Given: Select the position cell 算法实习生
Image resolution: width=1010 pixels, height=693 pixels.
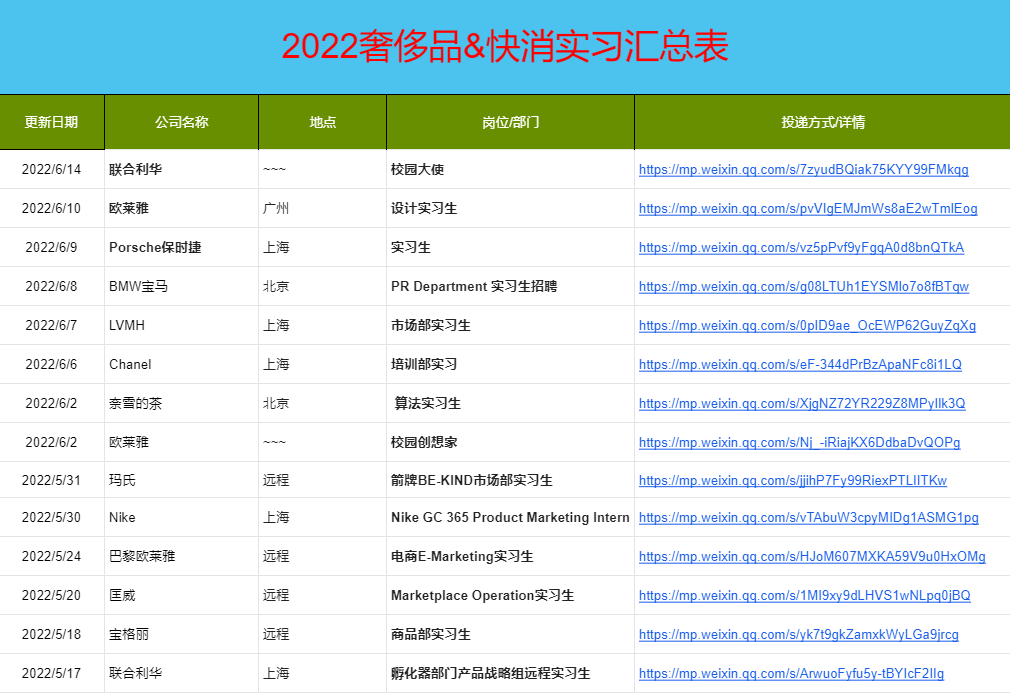Looking at the screenshot, I should click(511, 403).
